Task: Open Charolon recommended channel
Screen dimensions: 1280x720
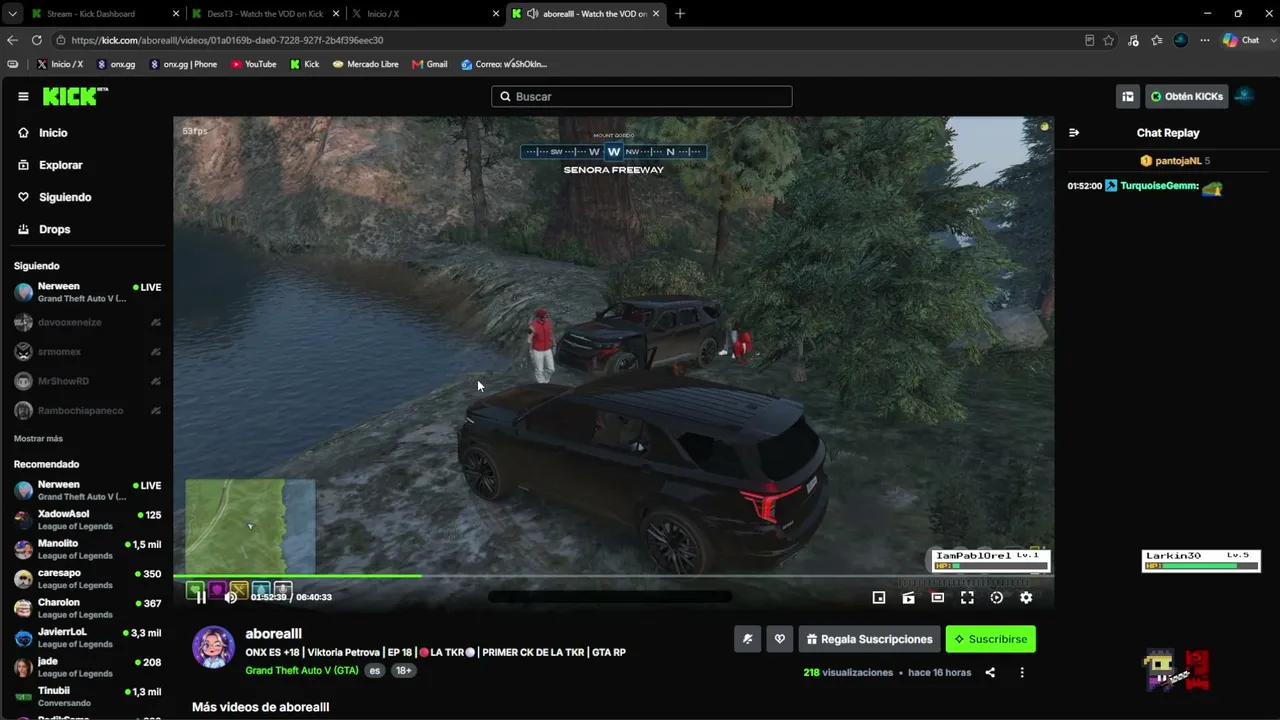Action: [x=87, y=608]
